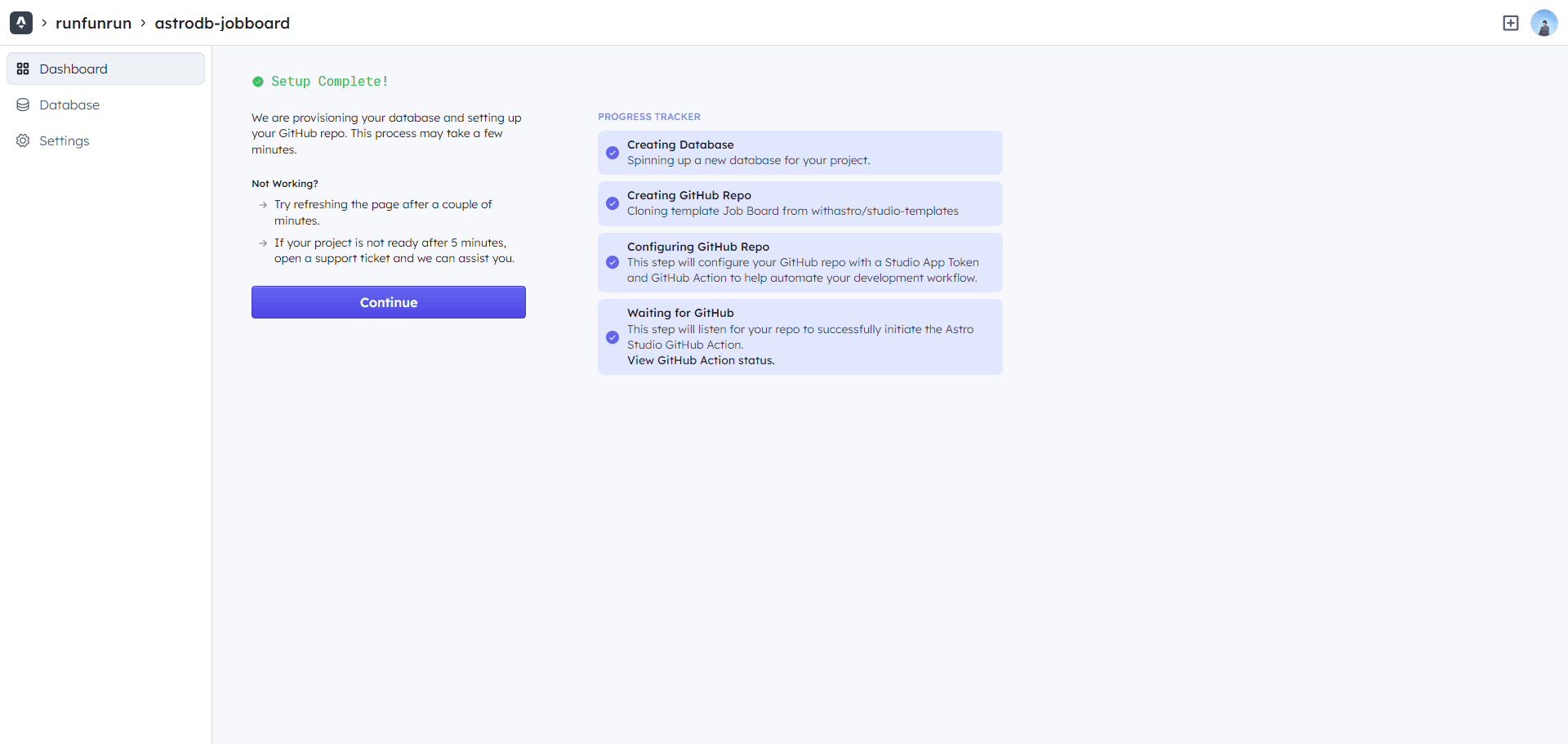Click the chevron before astrodb-jobboard

(143, 23)
